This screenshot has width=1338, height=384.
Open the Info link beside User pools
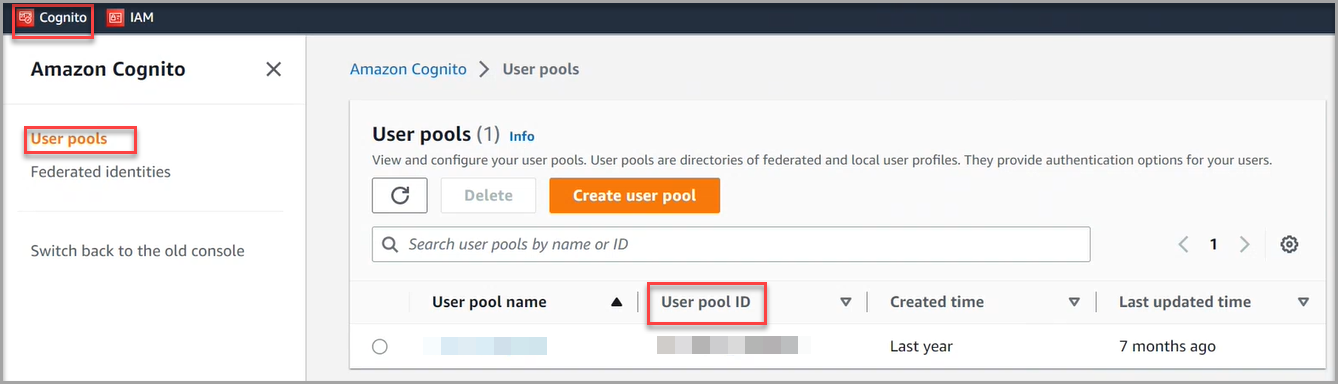click(522, 136)
